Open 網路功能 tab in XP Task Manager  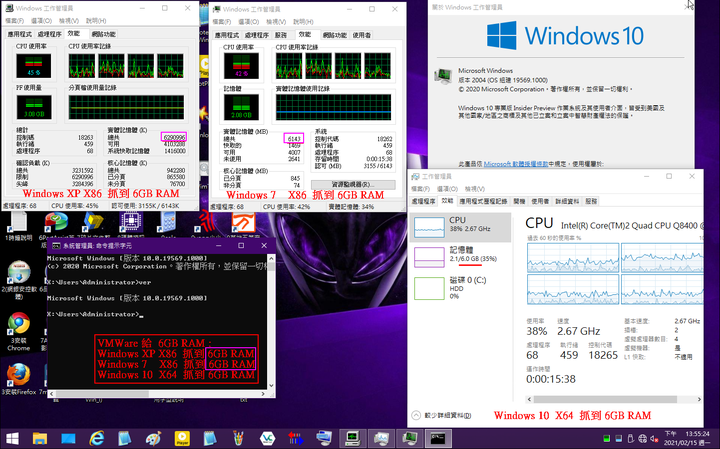click(x=103, y=34)
